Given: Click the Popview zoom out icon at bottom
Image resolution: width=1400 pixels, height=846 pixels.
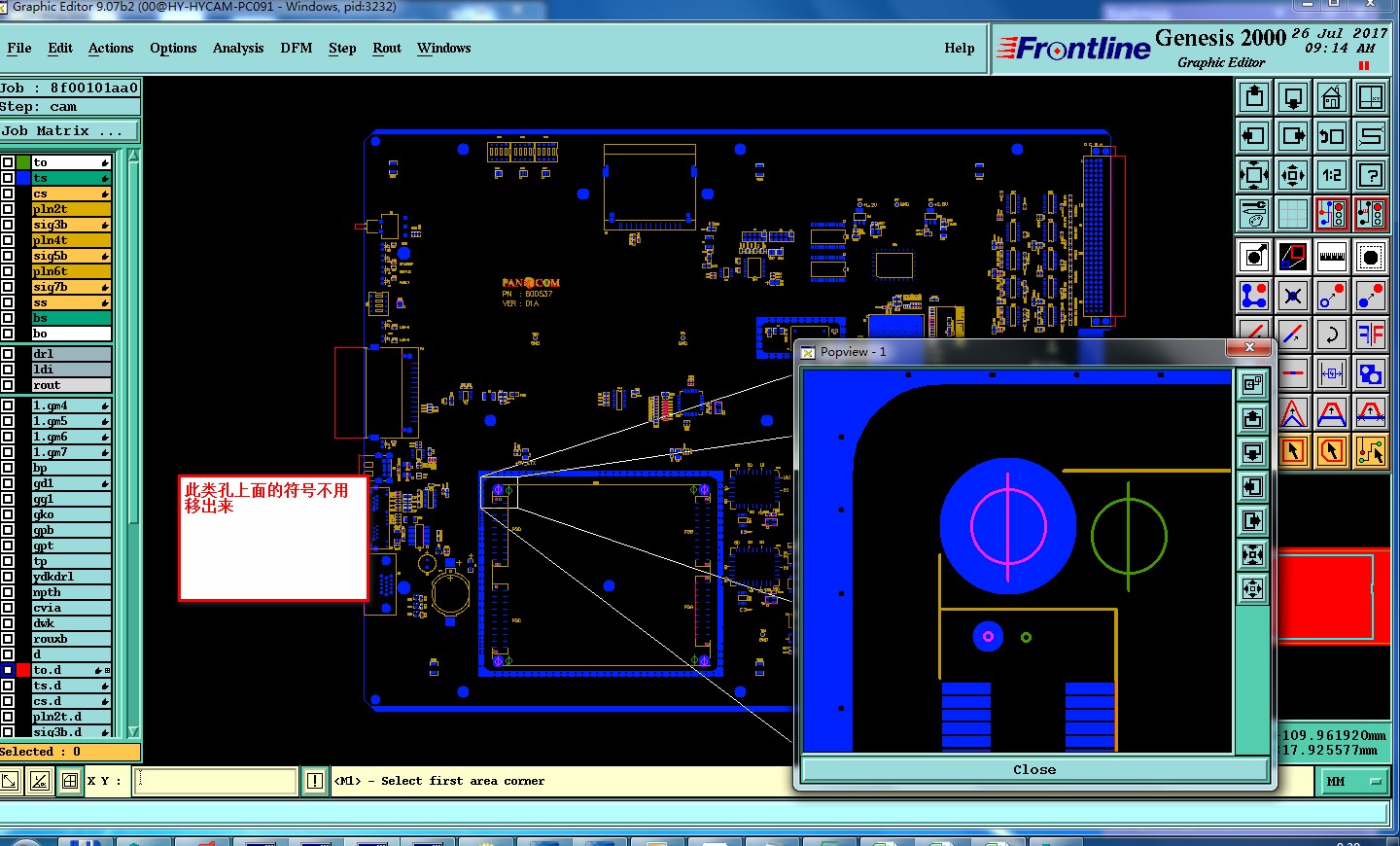Looking at the screenshot, I should click(1252, 589).
